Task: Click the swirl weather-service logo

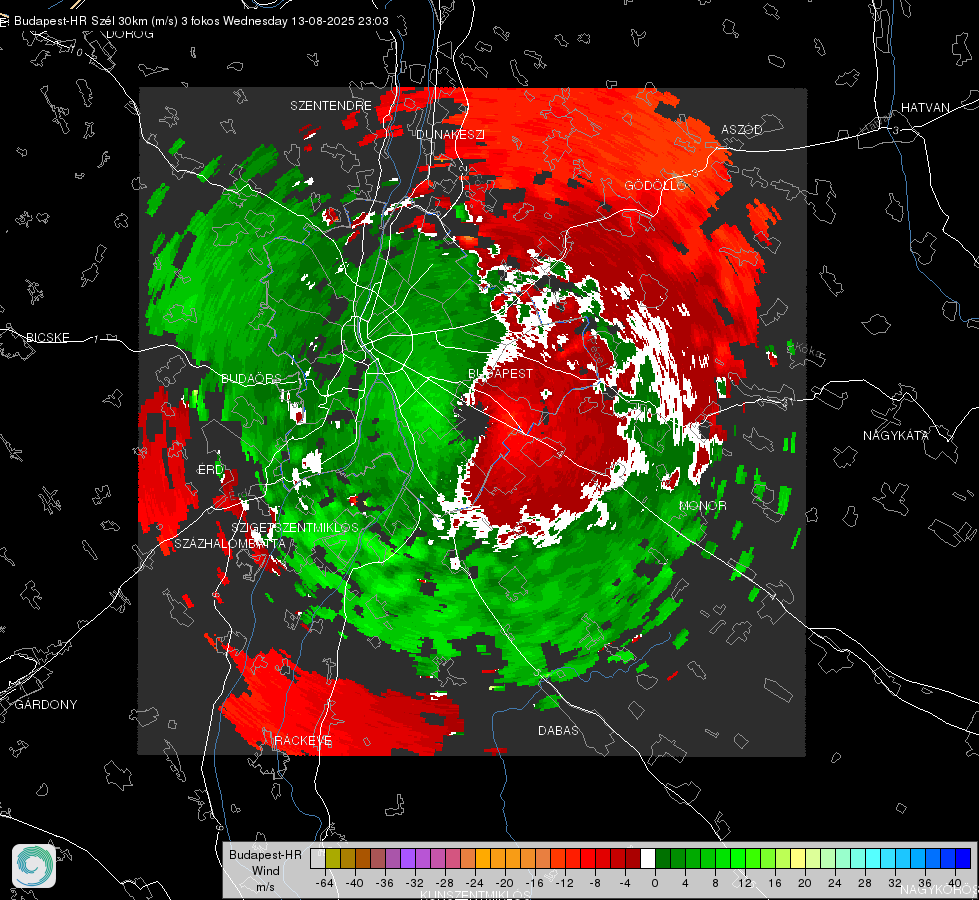Action: pyautogui.click(x=34, y=866)
